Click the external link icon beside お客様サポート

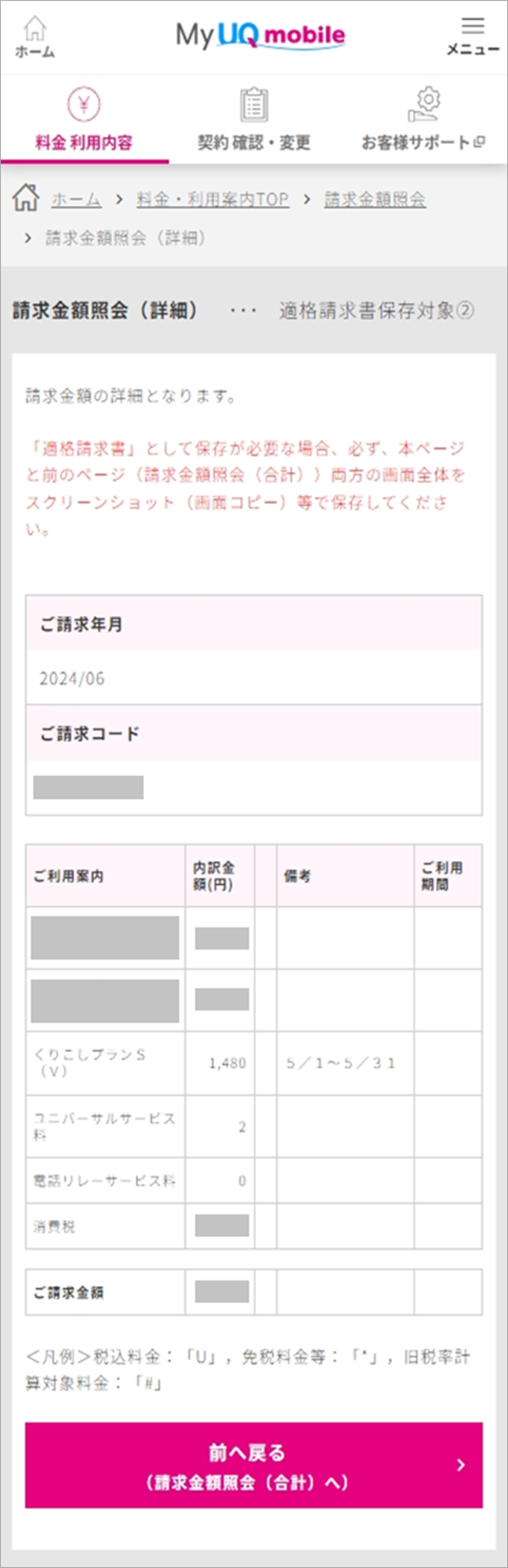[479, 142]
